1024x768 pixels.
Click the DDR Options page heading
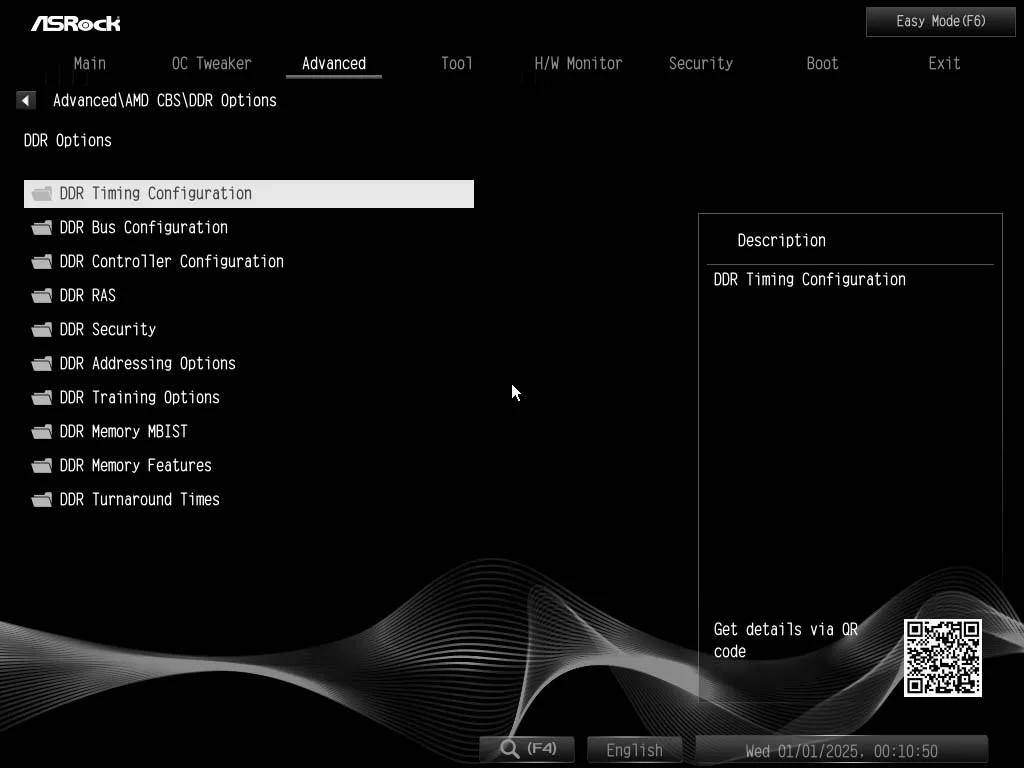pos(68,140)
